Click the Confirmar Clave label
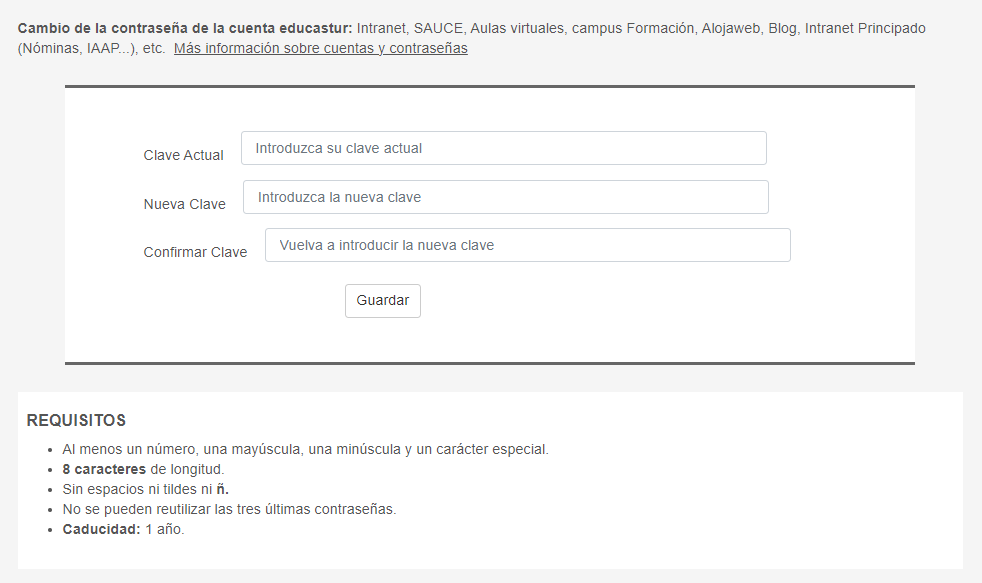 pos(195,252)
